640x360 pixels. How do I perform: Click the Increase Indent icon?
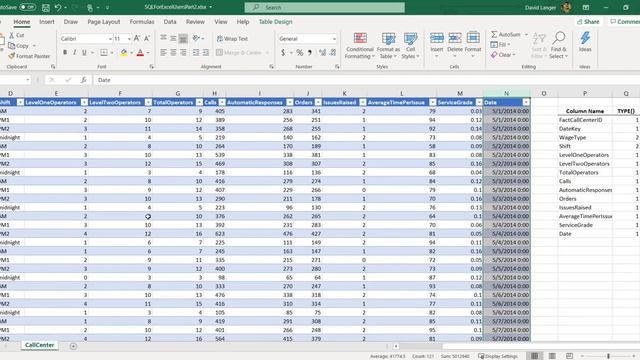(206, 52)
